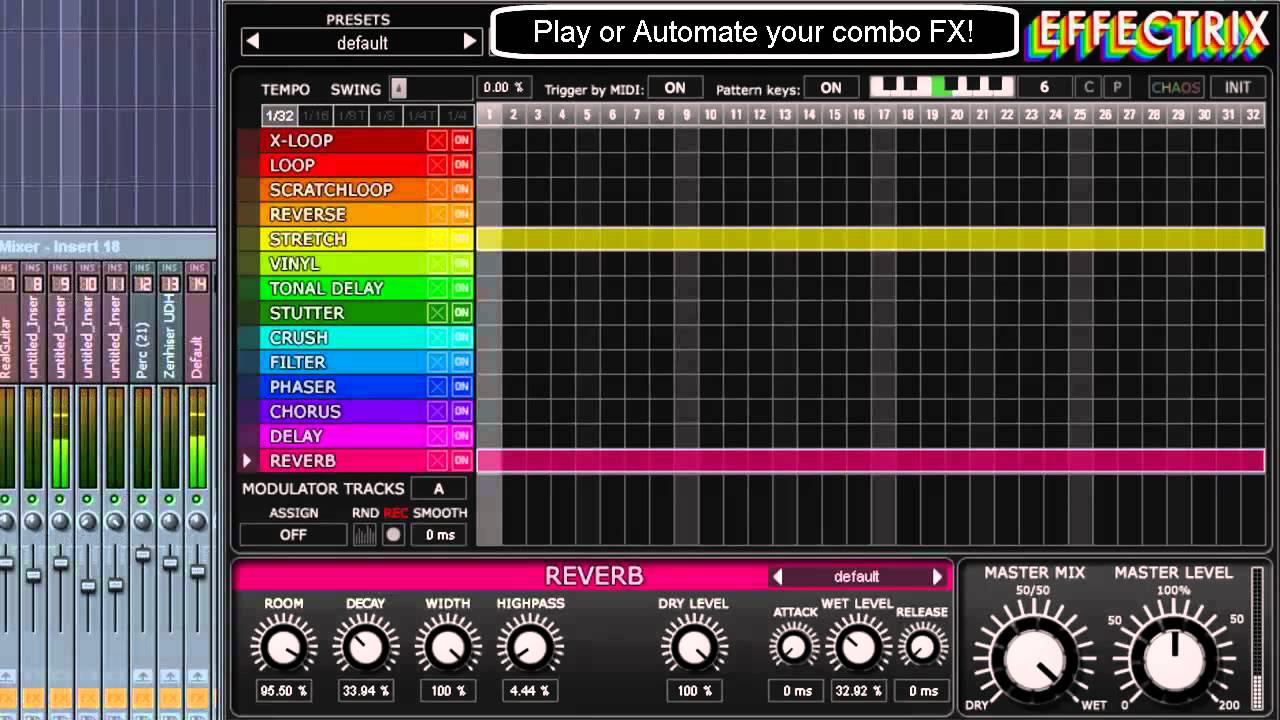Open the modulator track A selector
Screen dimensions: 1280x720
coord(438,489)
